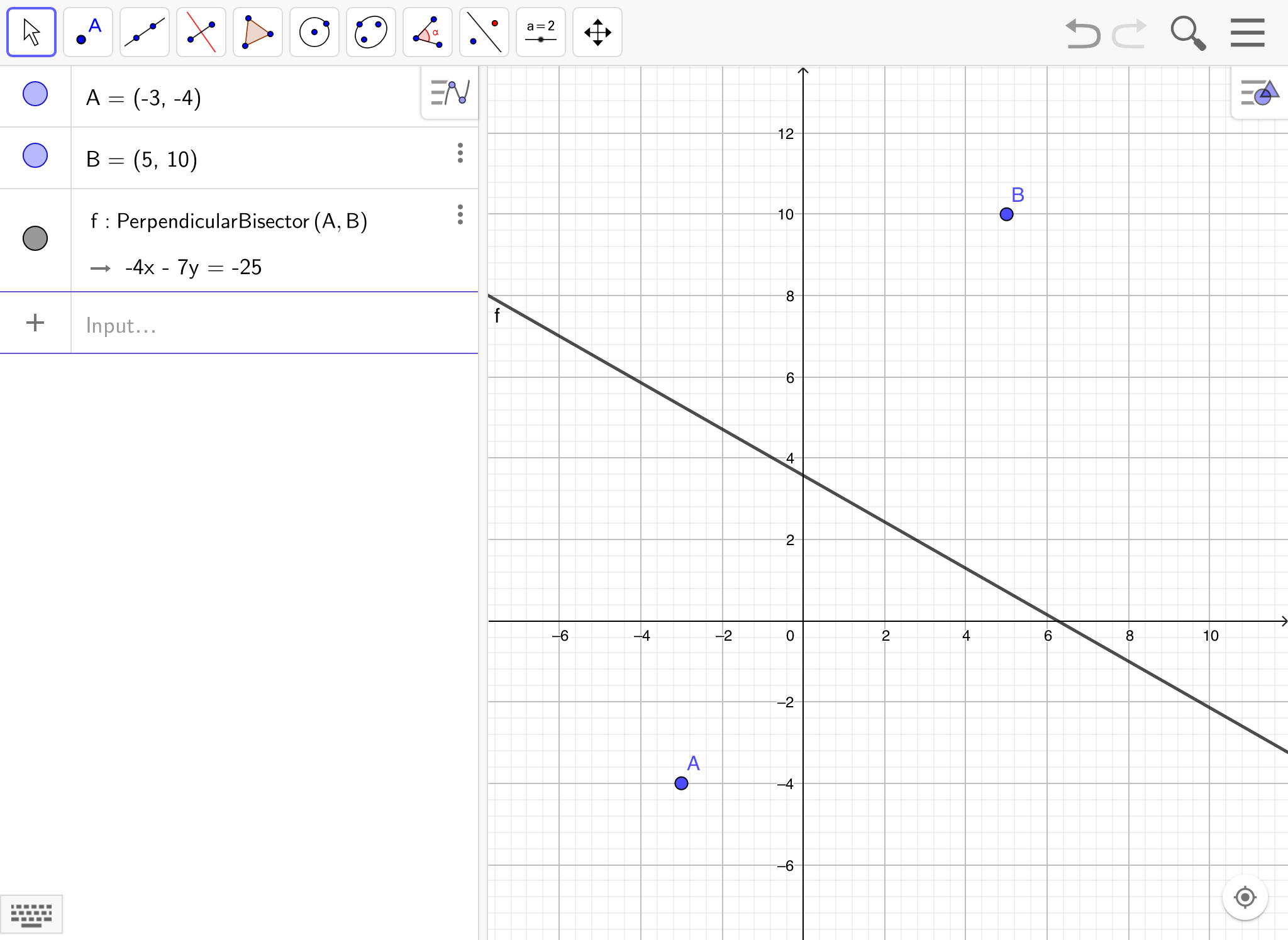The height and width of the screenshot is (940, 1288).
Task: Select the Move Graphics View tool
Action: (597, 32)
